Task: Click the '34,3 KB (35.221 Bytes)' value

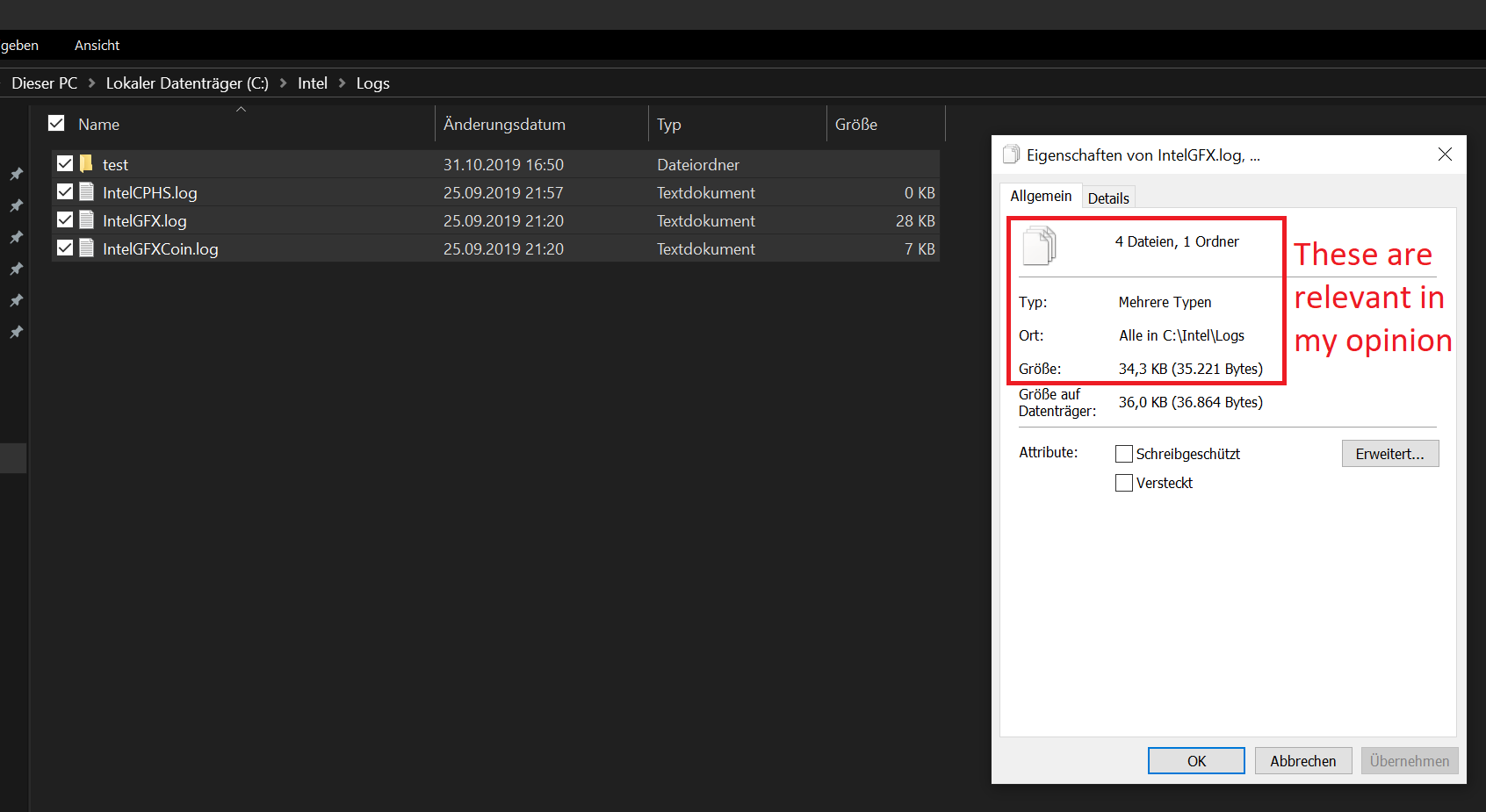Action: (1190, 369)
